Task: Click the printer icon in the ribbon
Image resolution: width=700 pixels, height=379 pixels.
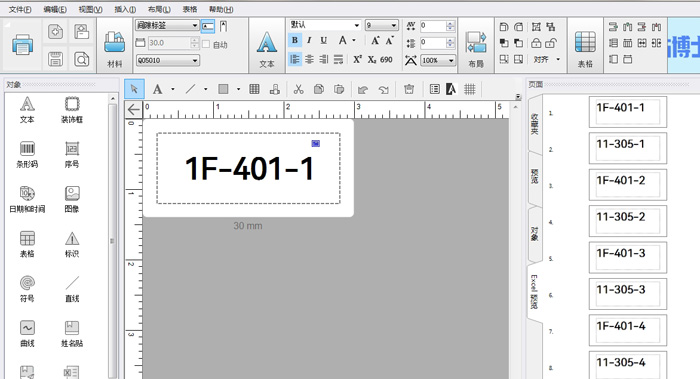Action: (x=22, y=45)
